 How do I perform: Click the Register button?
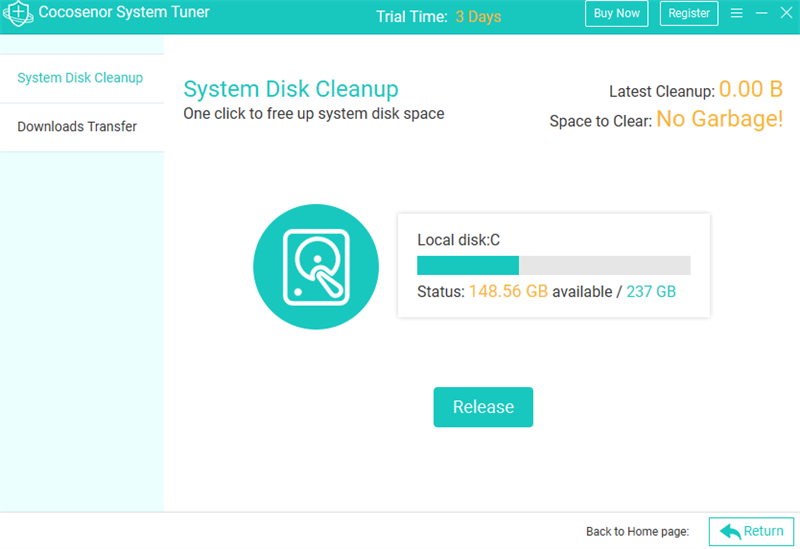[x=689, y=14]
